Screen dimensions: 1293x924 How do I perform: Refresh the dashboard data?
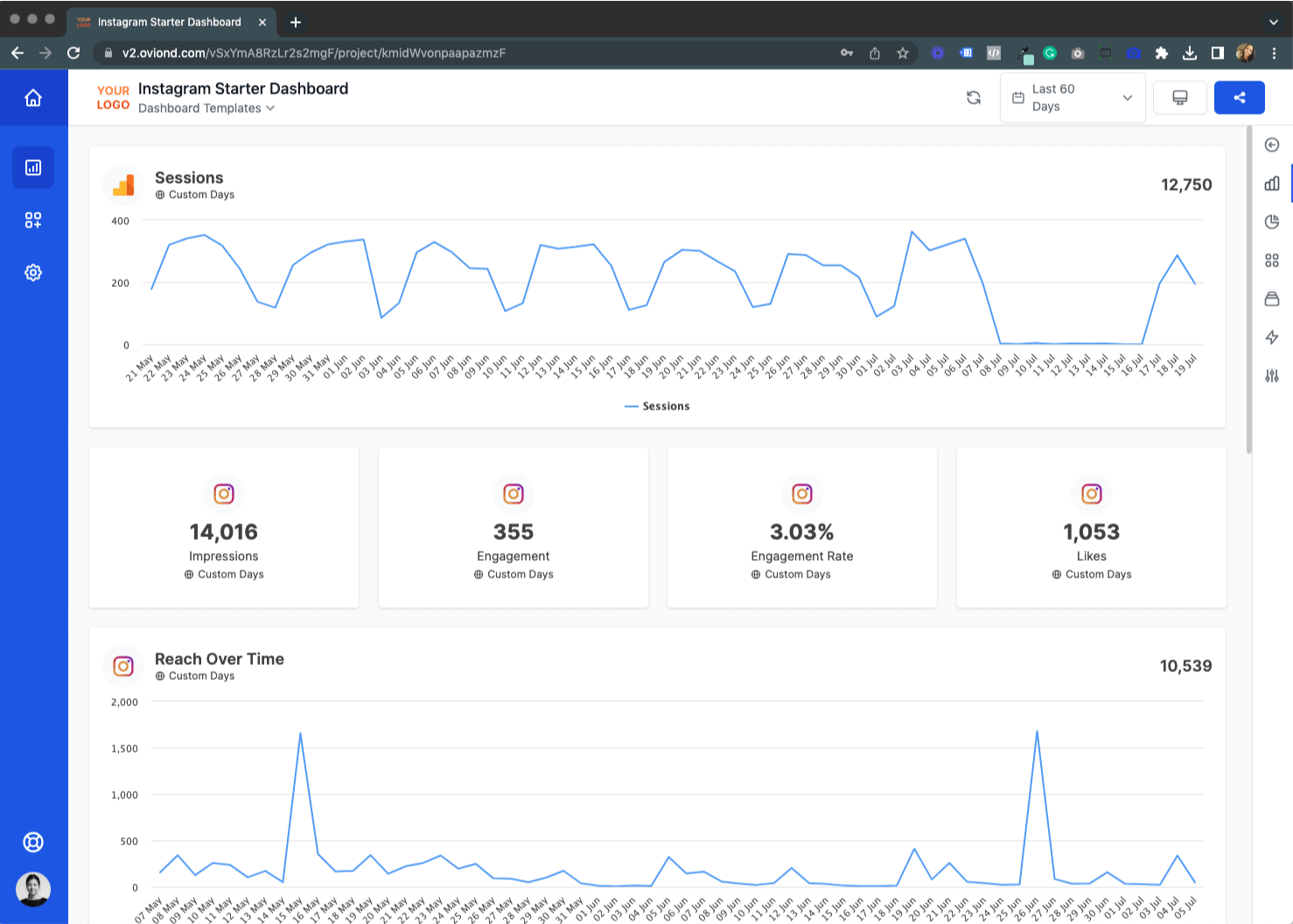(x=974, y=97)
